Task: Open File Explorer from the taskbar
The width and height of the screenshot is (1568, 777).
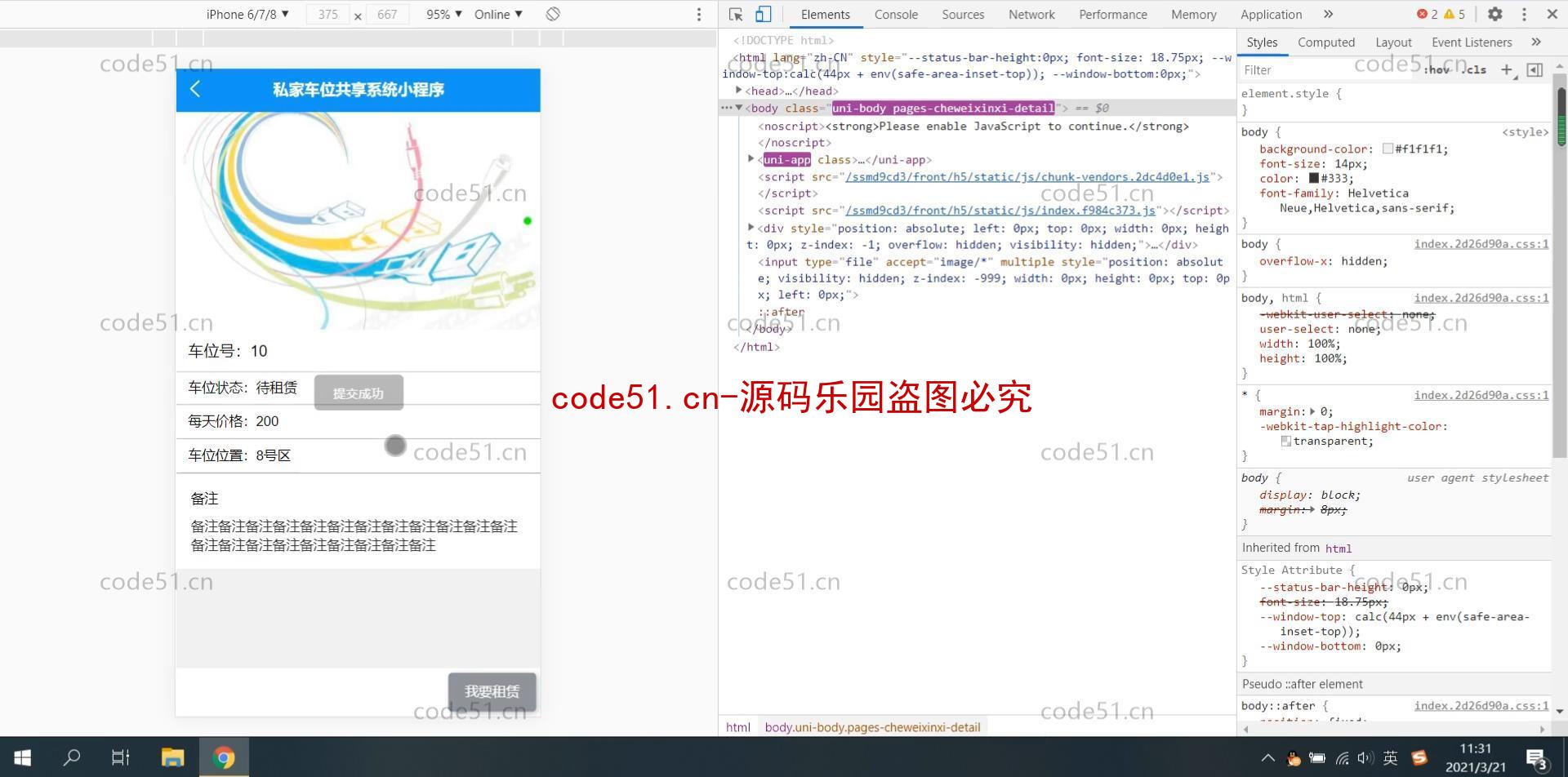Action: click(172, 757)
